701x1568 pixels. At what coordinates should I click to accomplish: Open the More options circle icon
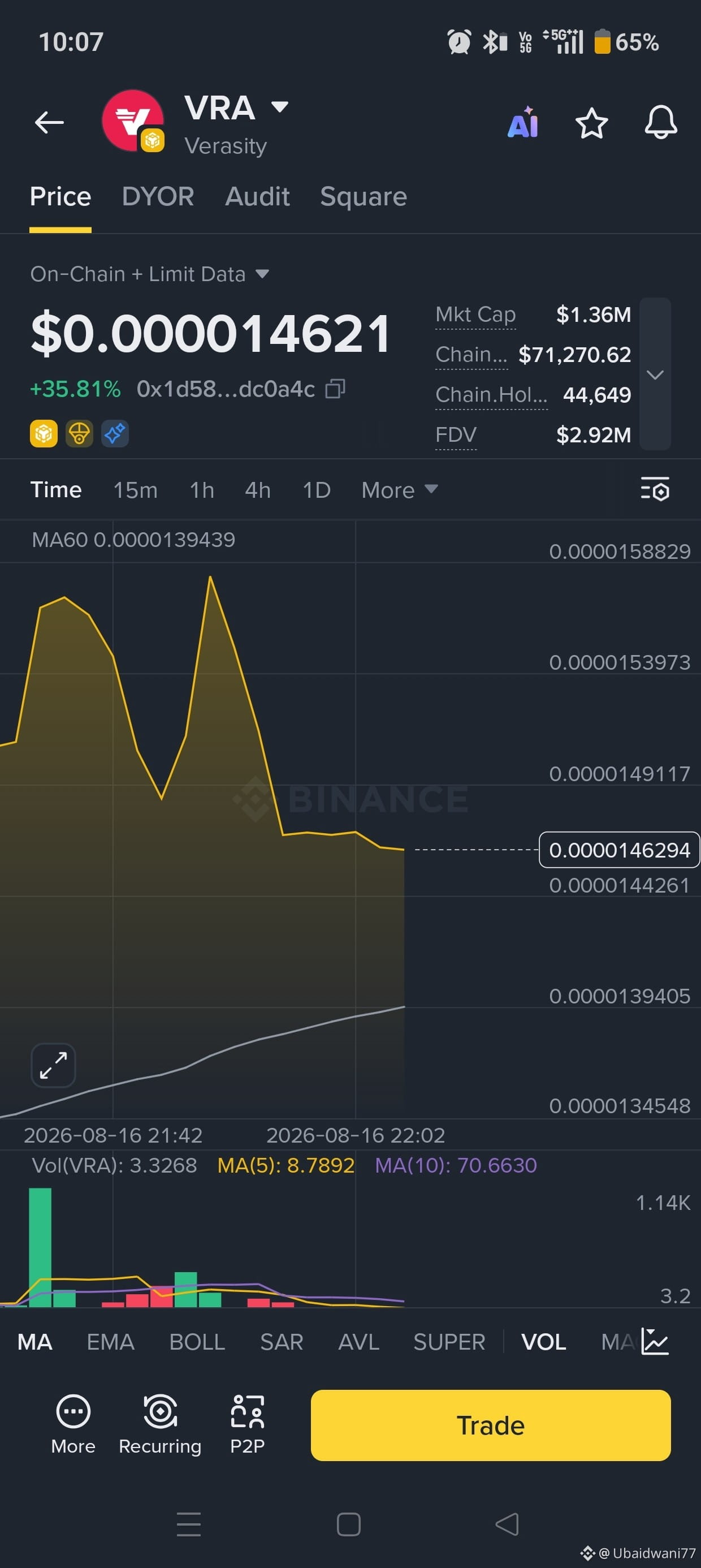(73, 1424)
